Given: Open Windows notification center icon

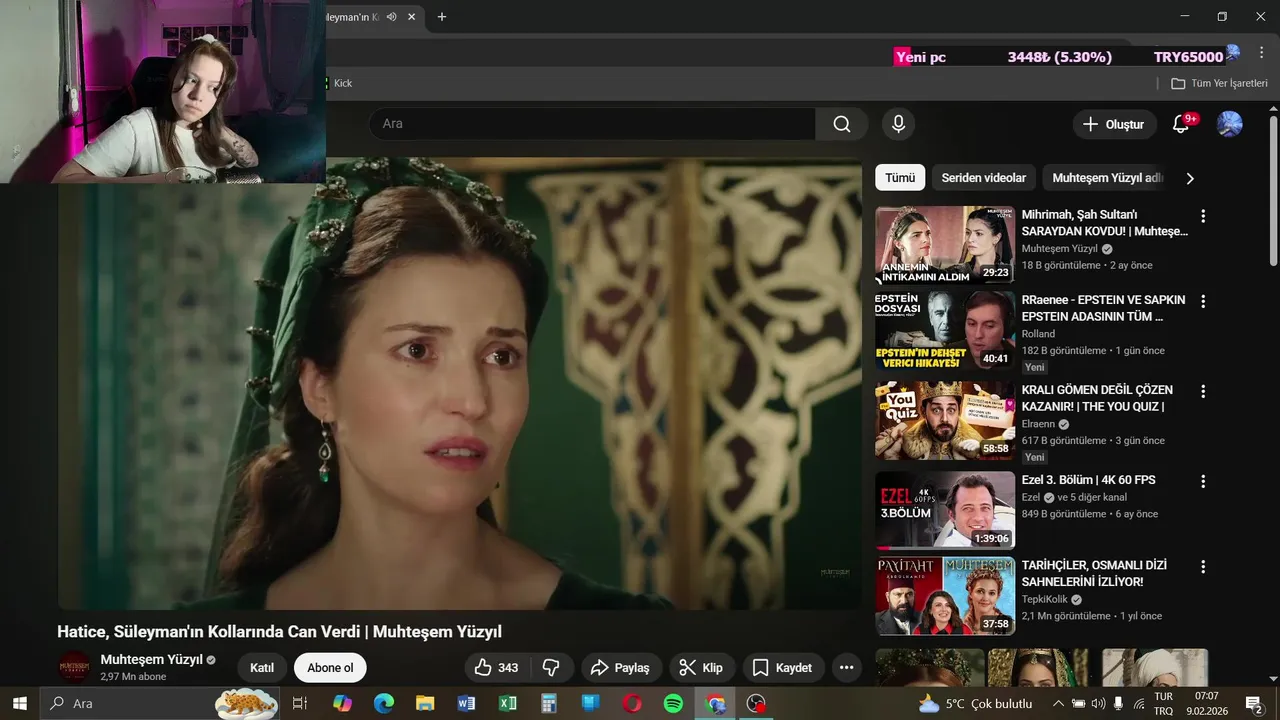Looking at the screenshot, I should click(x=1254, y=703).
